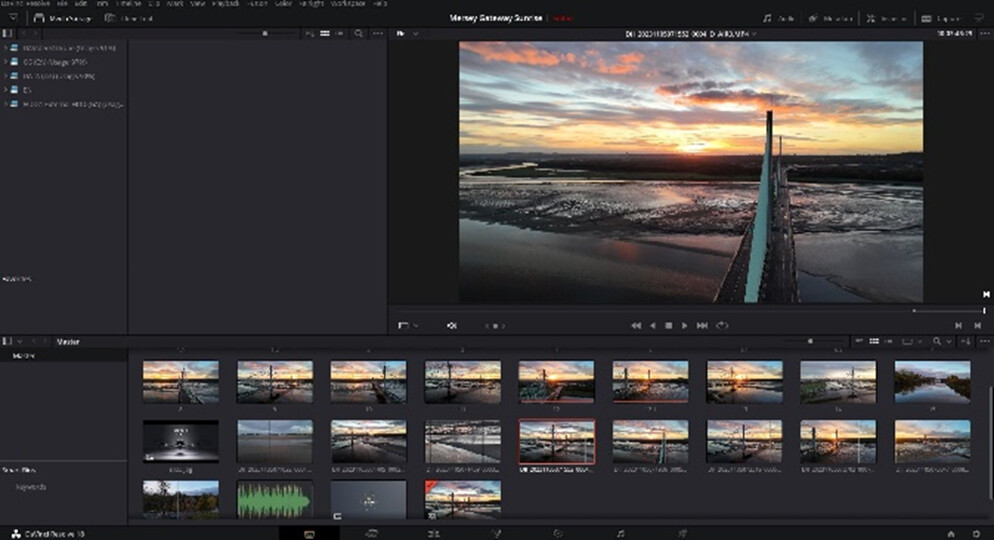Open the Fusion page icon
994x540 pixels.
pos(496,533)
